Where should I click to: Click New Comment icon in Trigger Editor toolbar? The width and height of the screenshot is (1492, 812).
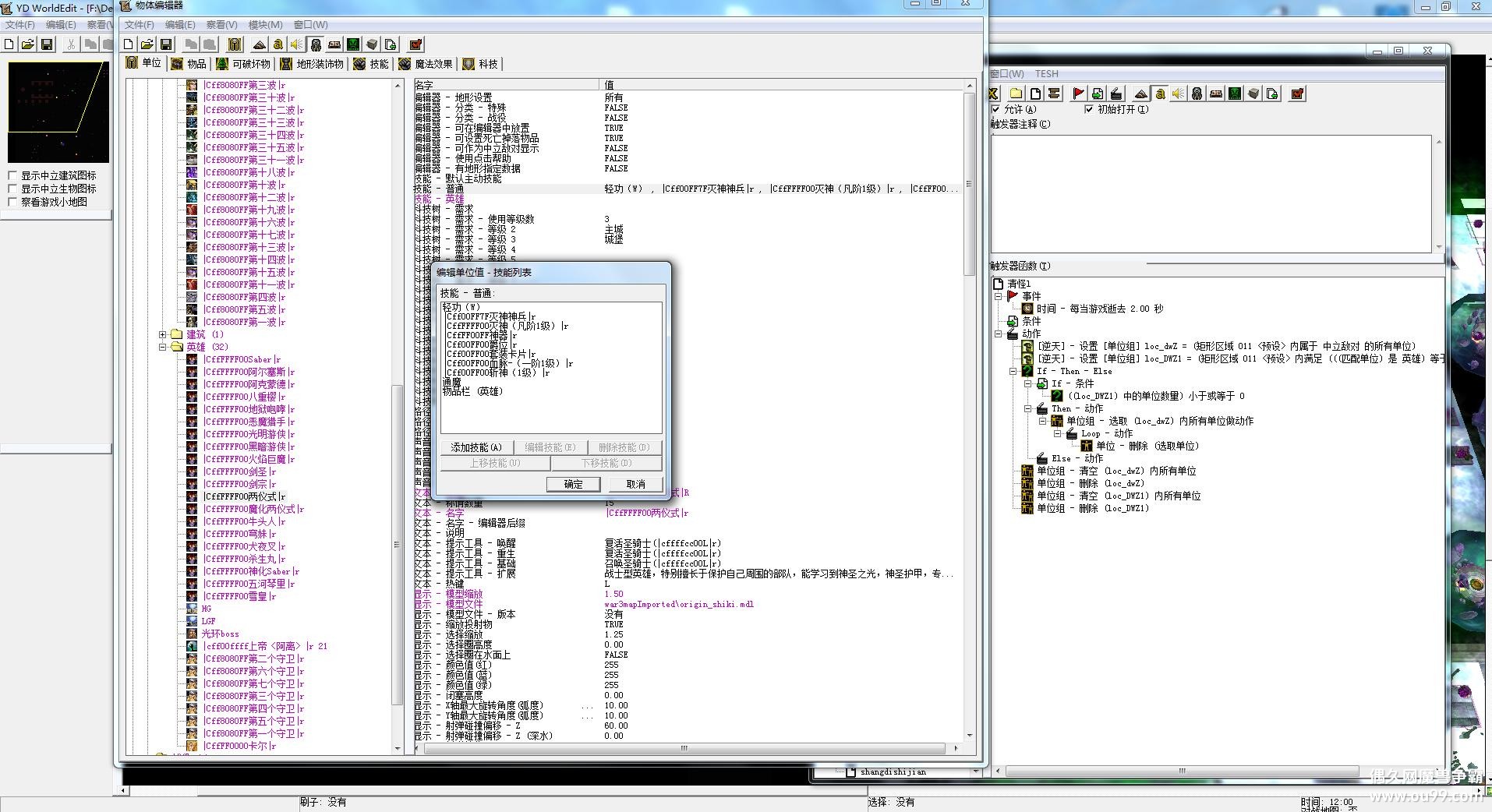1054,94
